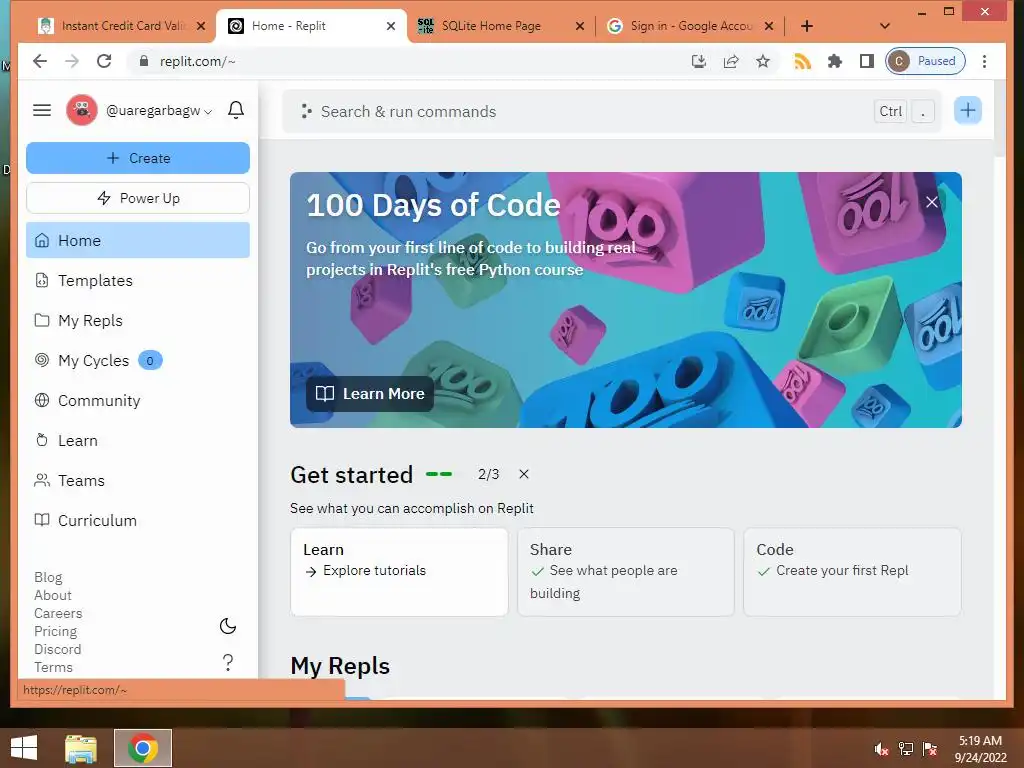Image resolution: width=1024 pixels, height=768 pixels.
Task: Click the Discord footer link
Action: [x=57, y=649]
